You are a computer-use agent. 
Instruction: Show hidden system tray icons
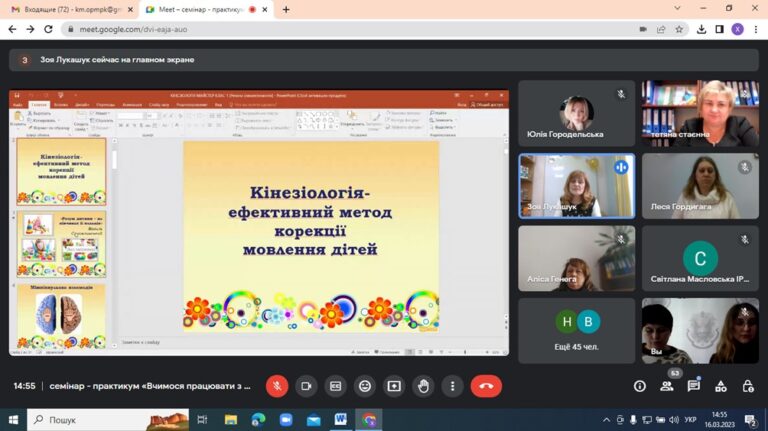tap(606, 420)
